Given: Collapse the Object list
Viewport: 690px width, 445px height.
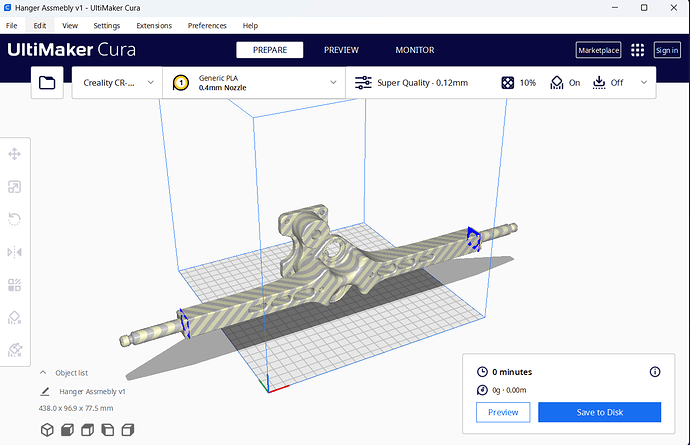Looking at the screenshot, I should tap(43, 373).
